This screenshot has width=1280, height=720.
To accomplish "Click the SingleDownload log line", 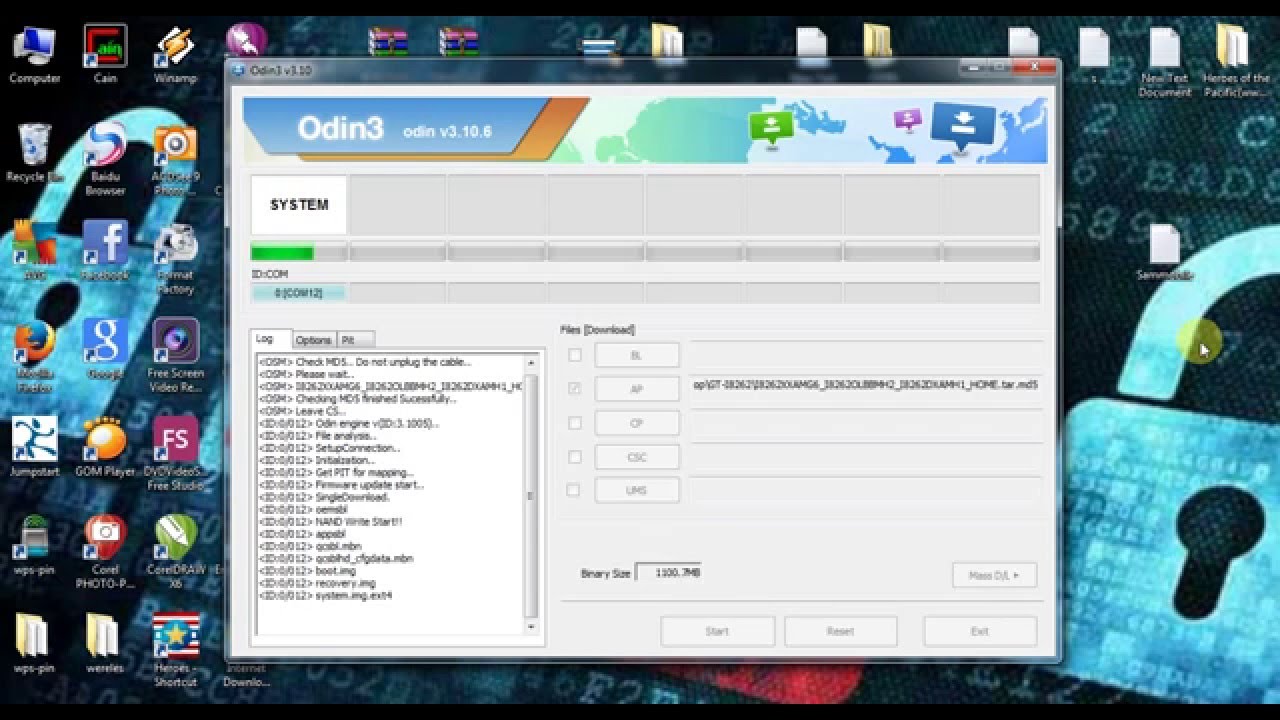I will point(324,497).
